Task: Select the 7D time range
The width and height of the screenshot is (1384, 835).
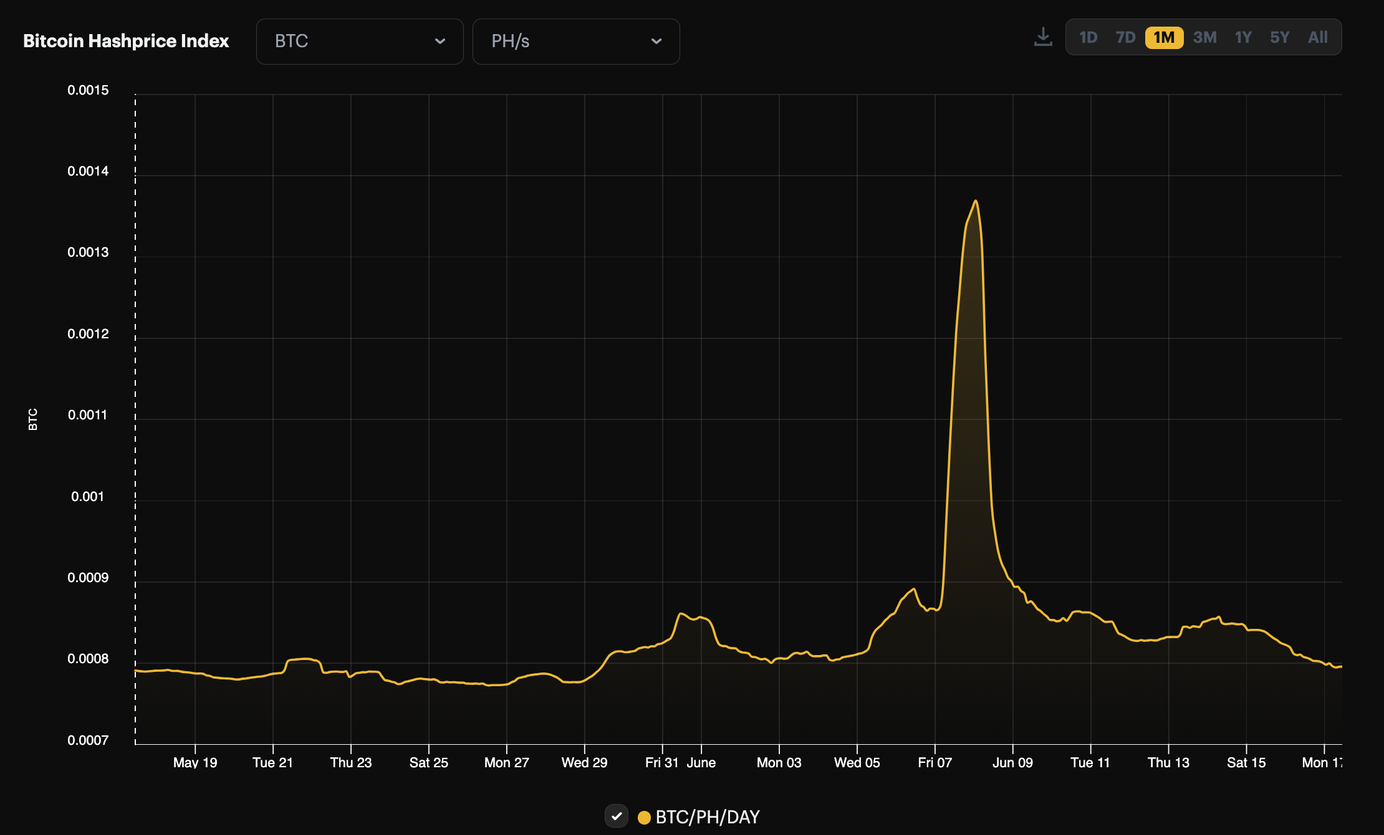Action: 1126,37
